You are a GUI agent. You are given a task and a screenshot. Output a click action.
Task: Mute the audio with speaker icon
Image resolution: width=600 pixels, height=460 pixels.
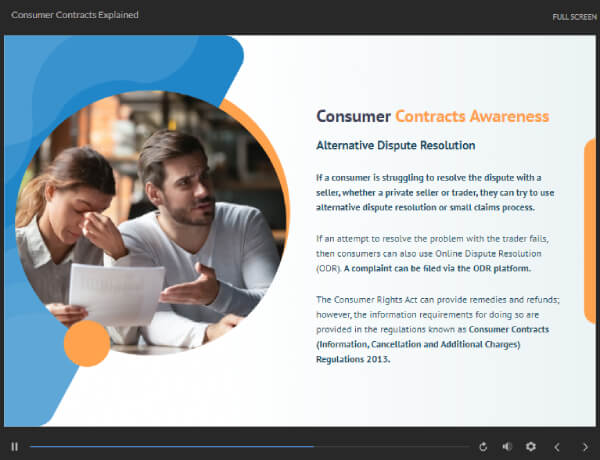tap(507, 447)
